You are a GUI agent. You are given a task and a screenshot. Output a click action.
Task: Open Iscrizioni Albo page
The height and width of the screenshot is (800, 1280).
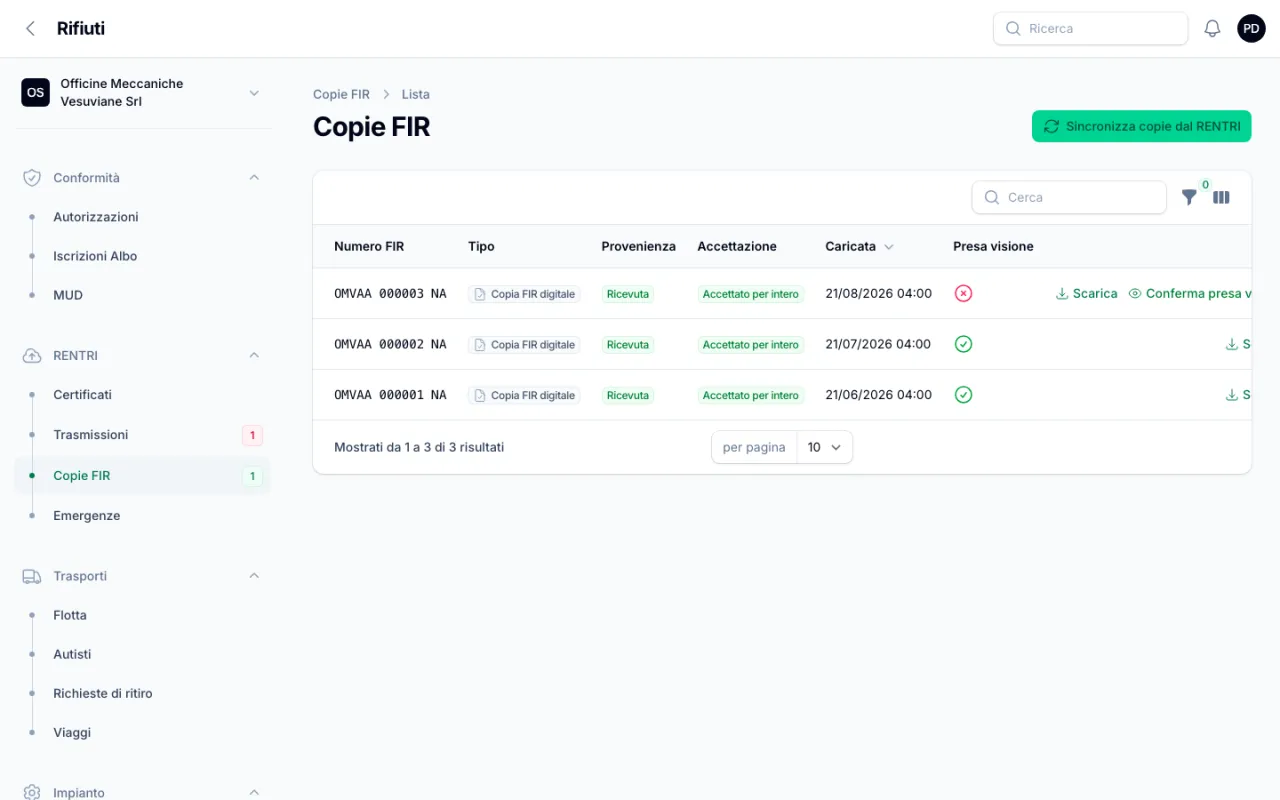(x=95, y=256)
